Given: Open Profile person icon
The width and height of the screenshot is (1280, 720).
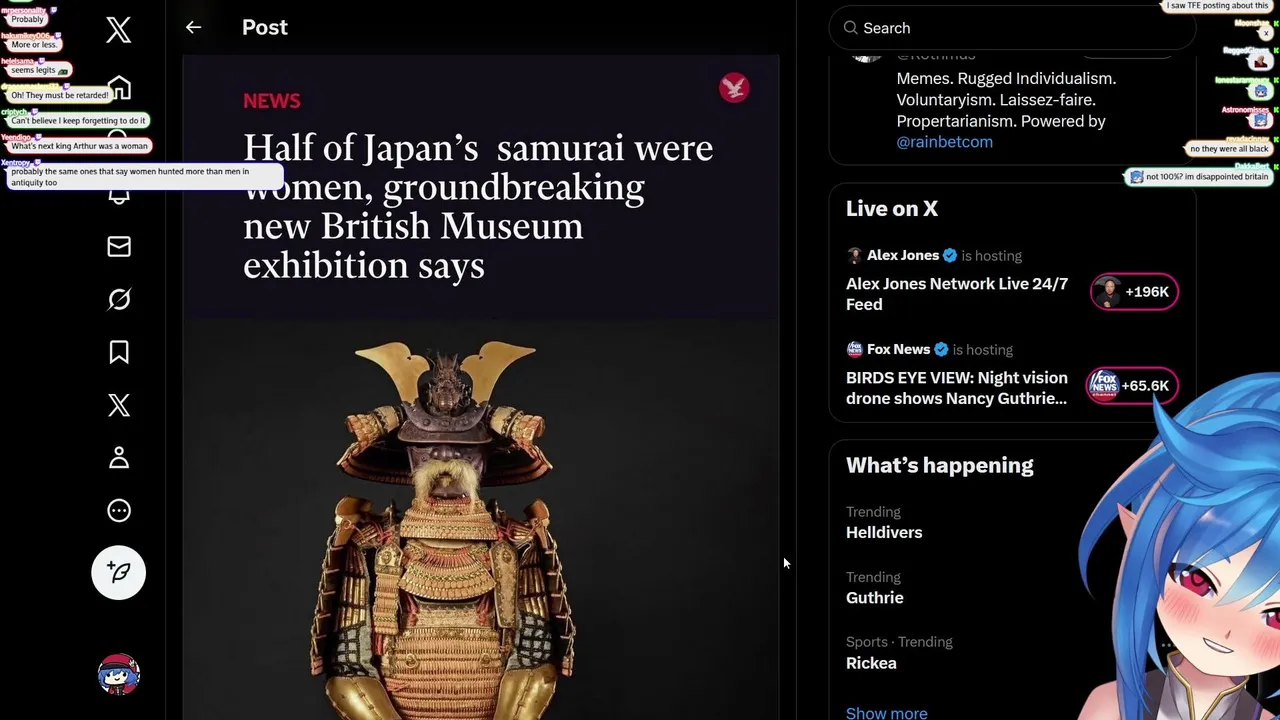Looking at the screenshot, I should 119,458.
